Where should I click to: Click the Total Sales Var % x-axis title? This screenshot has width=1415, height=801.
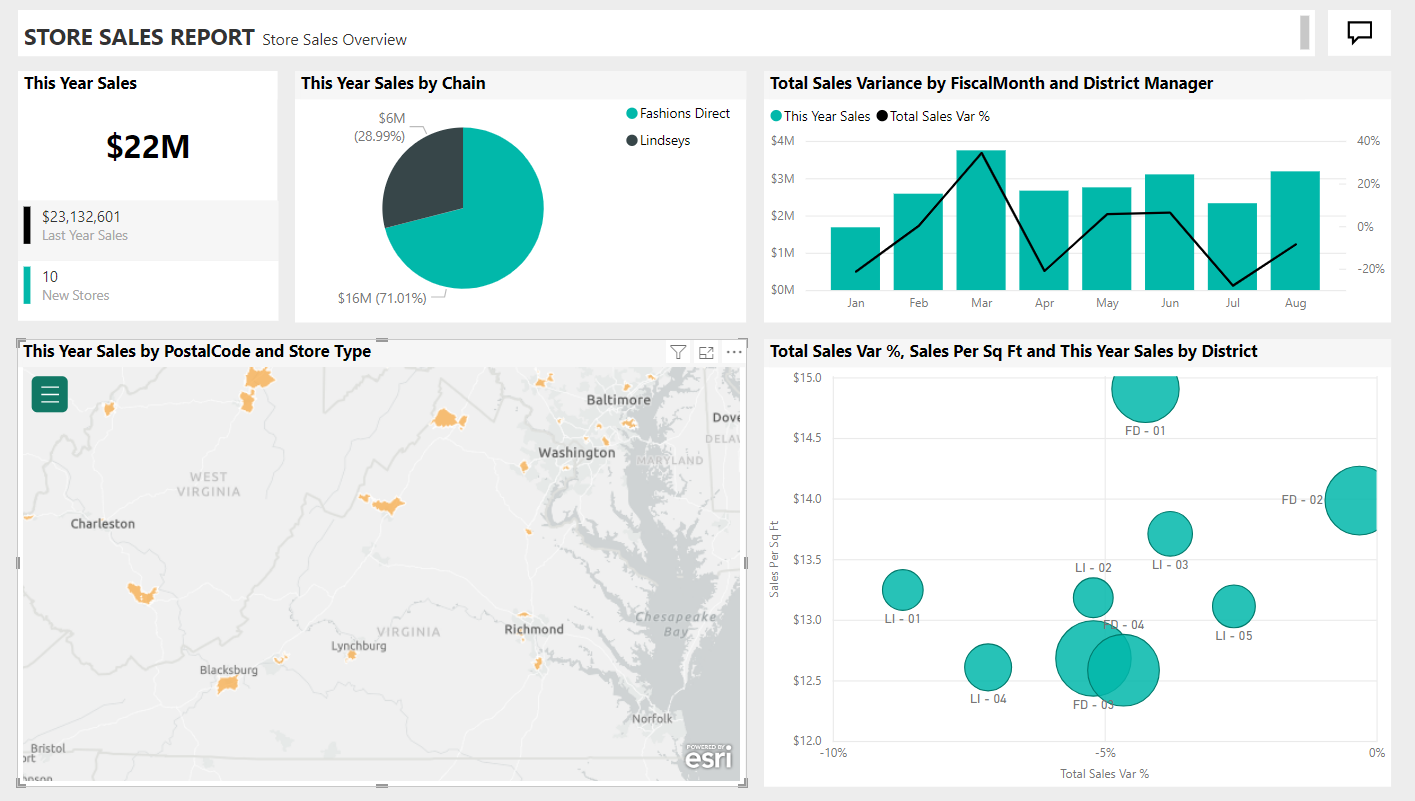pos(1104,774)
